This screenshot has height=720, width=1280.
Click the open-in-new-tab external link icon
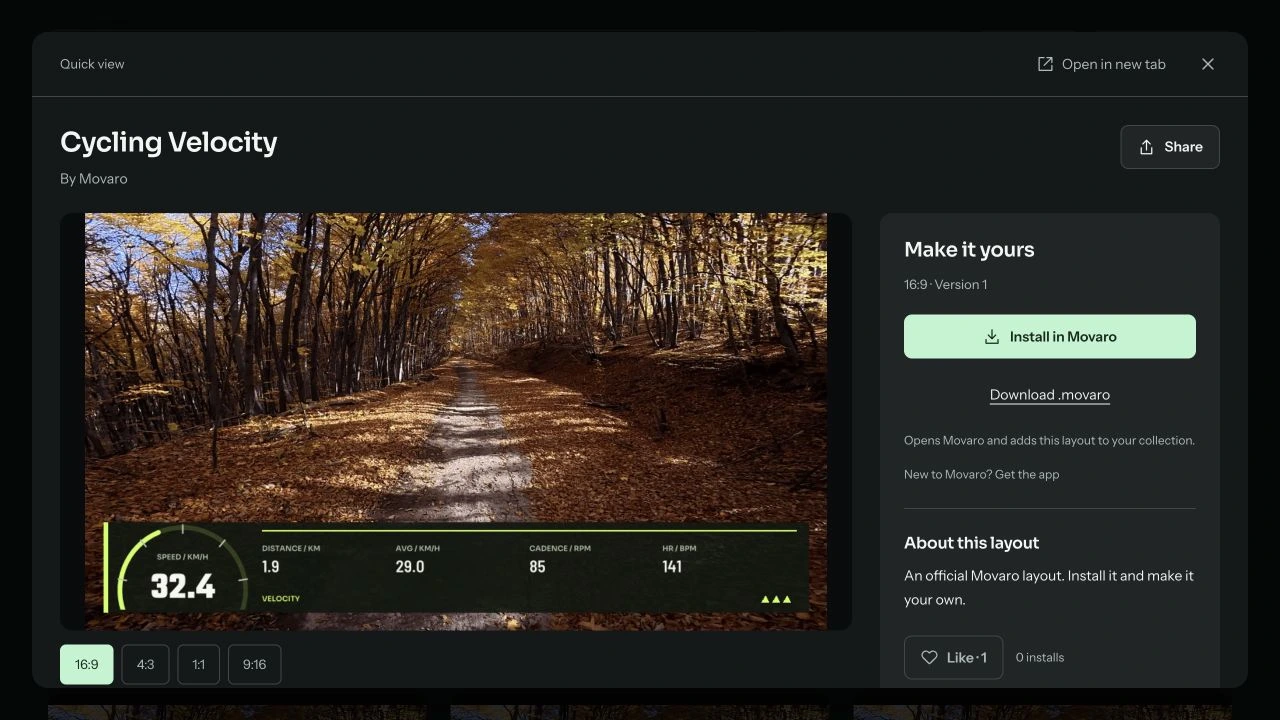(x=1045, y=64)
